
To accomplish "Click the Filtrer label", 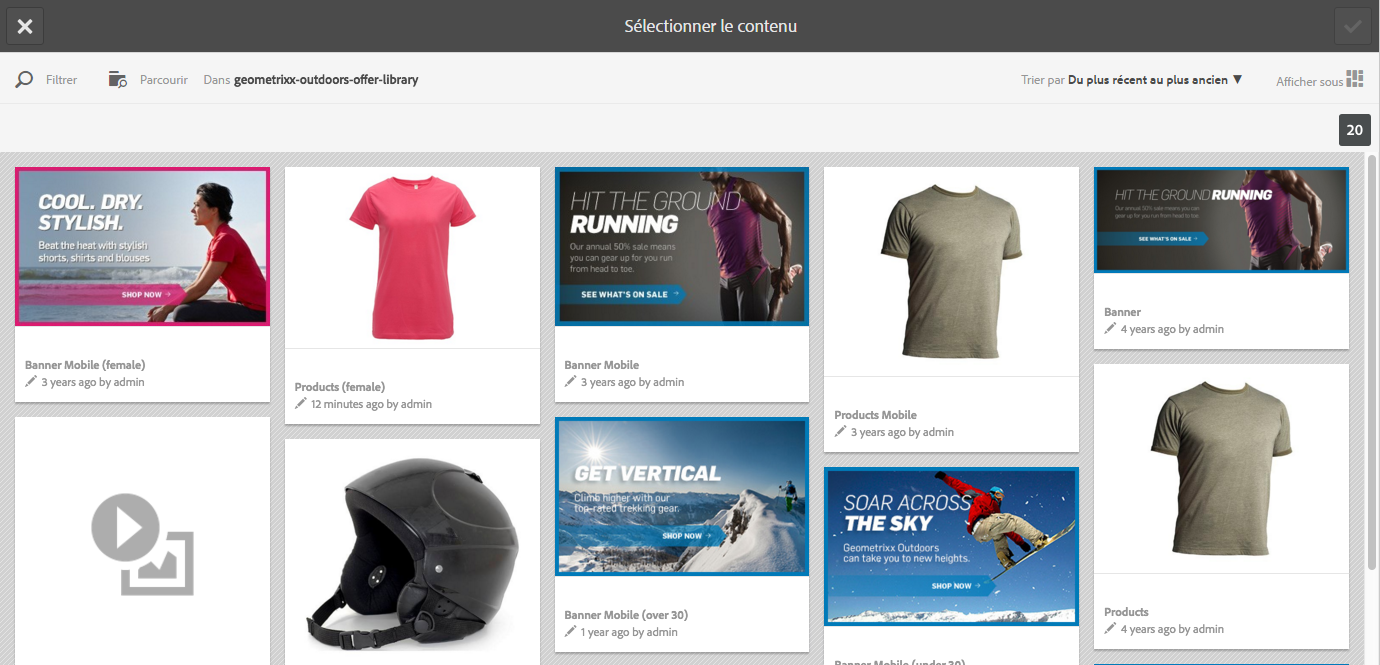I will pos(61,79).
